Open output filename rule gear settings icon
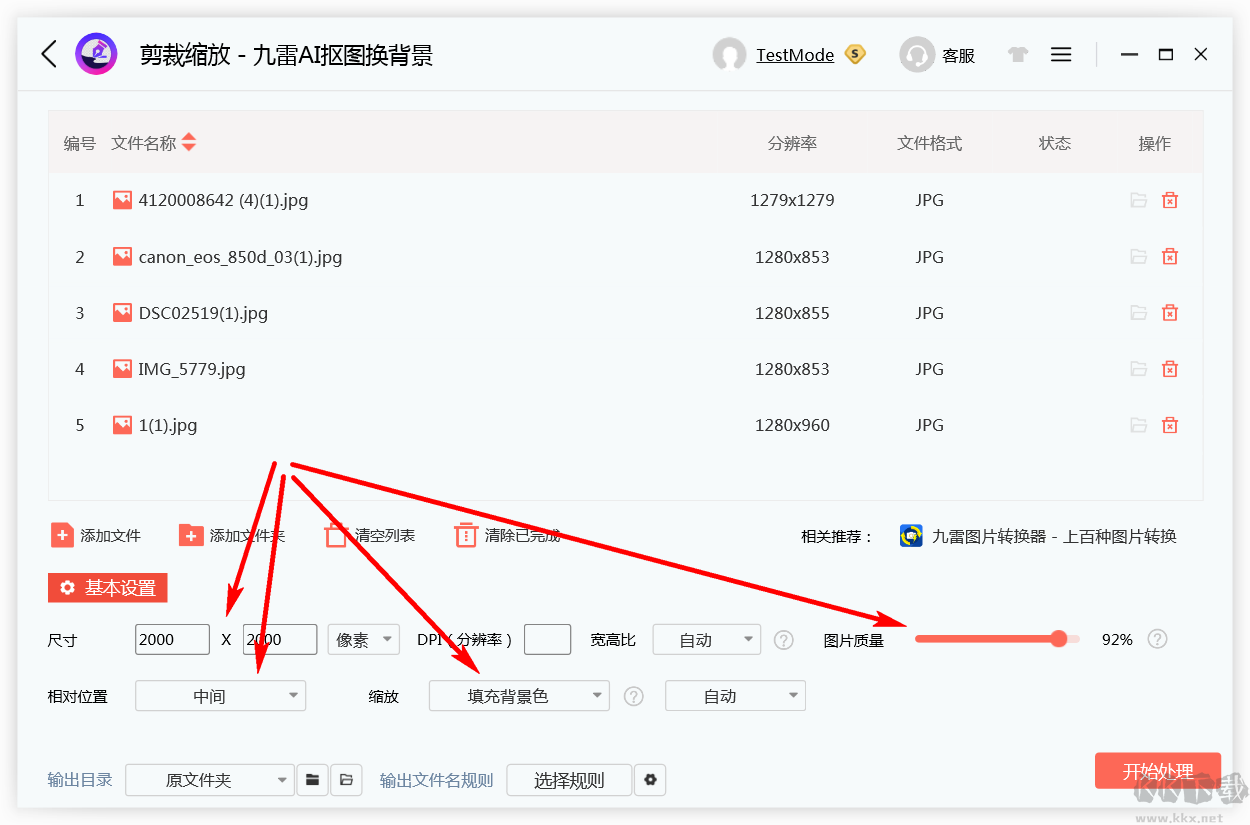The width and height of the screenshot is (1250, 825). pos(650,780)
